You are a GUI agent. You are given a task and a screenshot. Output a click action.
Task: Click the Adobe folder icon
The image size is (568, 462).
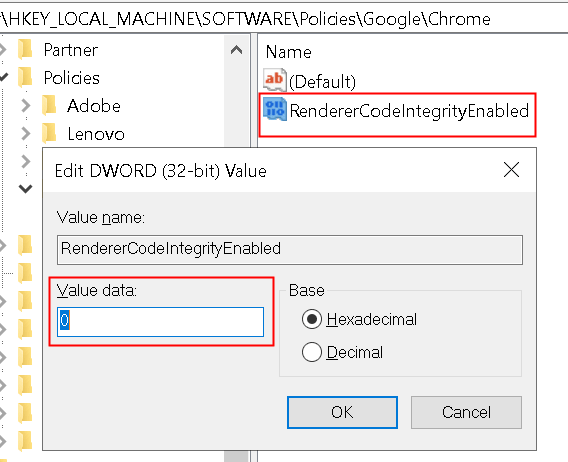tap(49, 105)
